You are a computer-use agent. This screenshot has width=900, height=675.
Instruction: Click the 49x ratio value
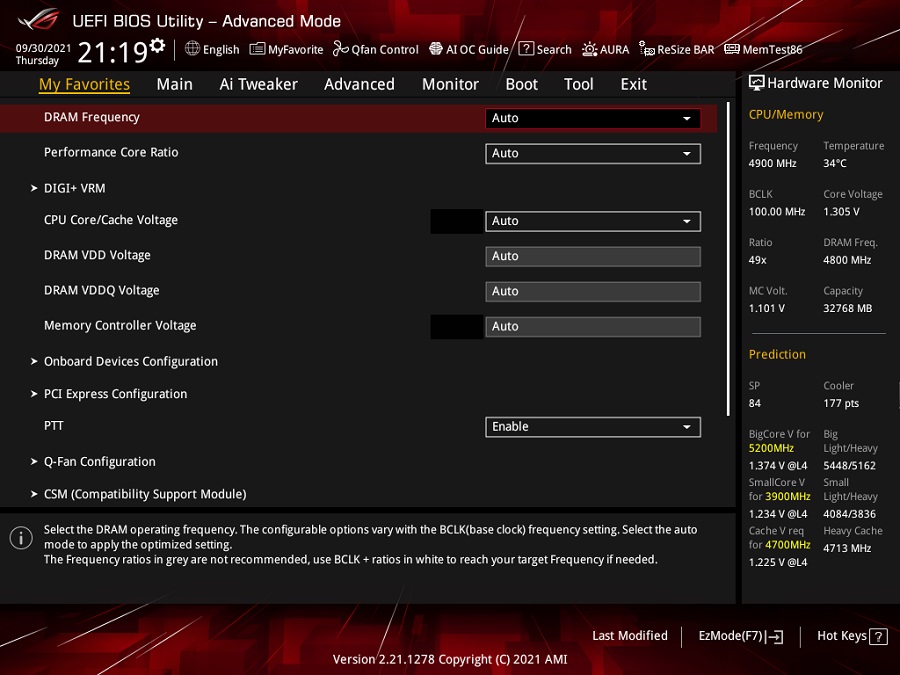758,260
